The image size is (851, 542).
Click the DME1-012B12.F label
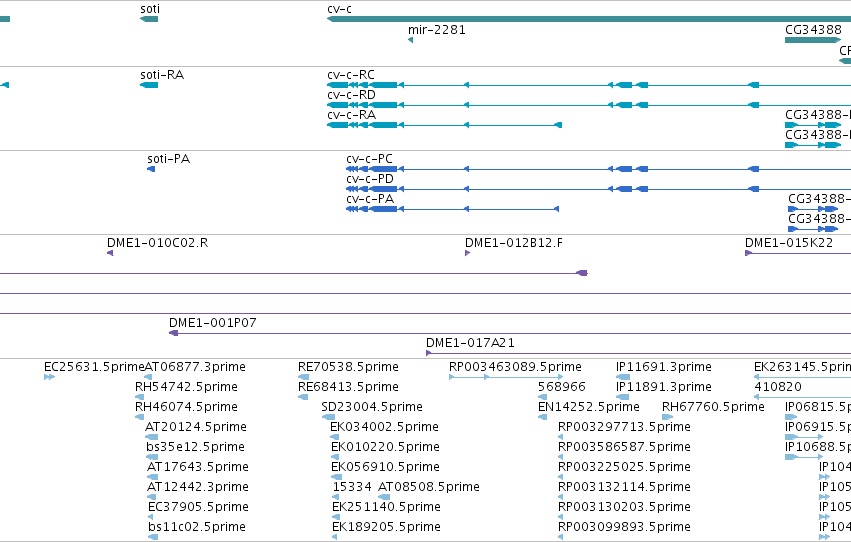pos(513,243)
